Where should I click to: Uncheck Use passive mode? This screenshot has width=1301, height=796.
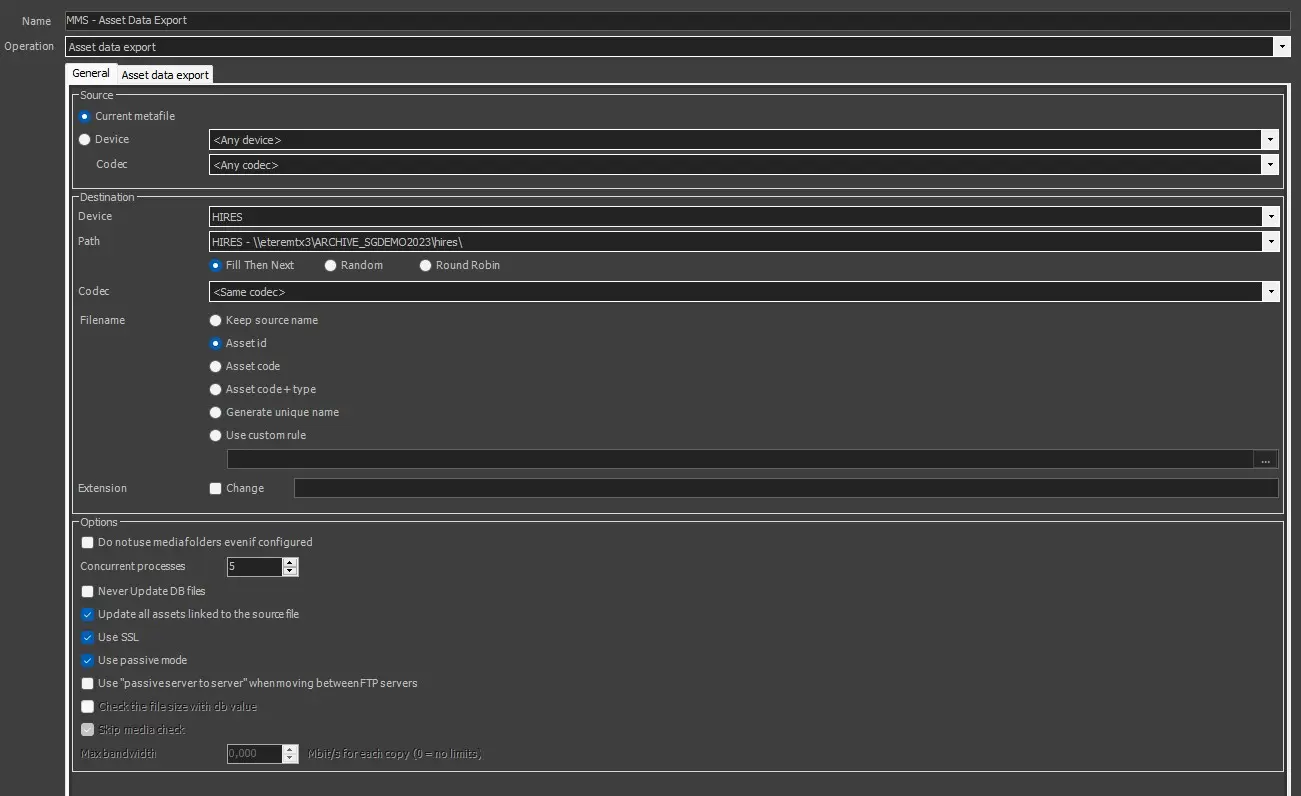[88, 661]
